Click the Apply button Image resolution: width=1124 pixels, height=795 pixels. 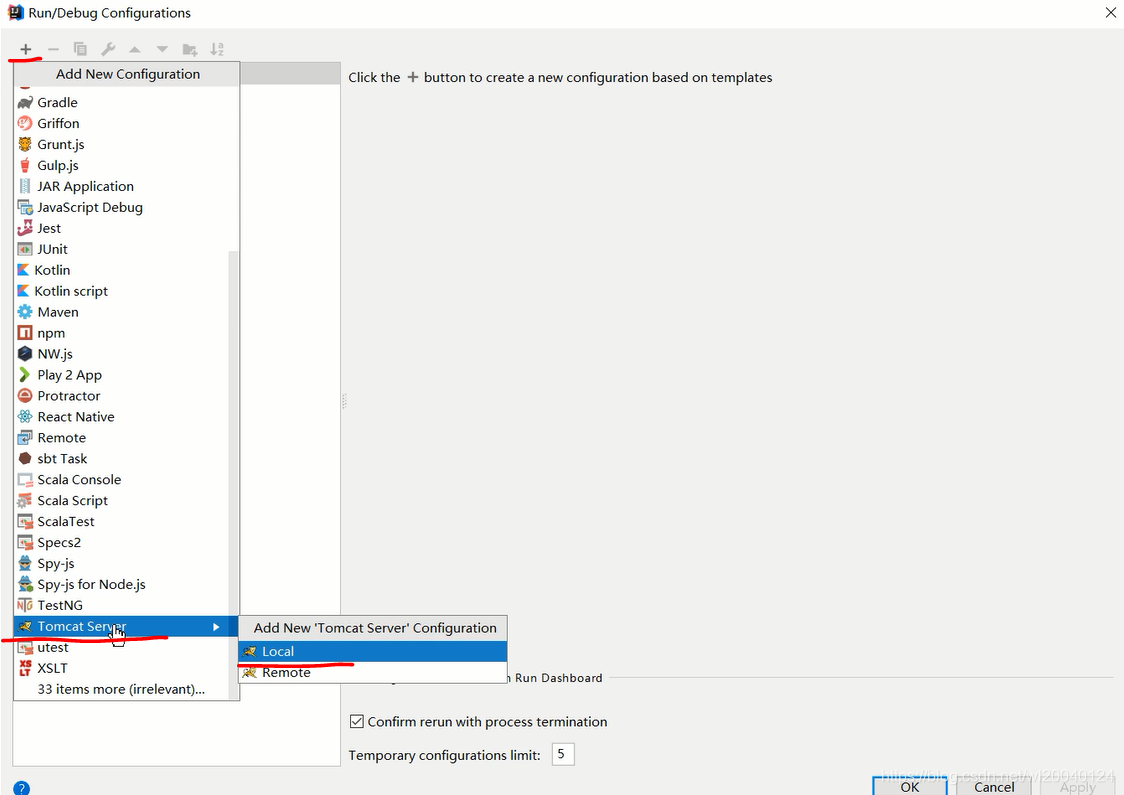coord(1077,786)
